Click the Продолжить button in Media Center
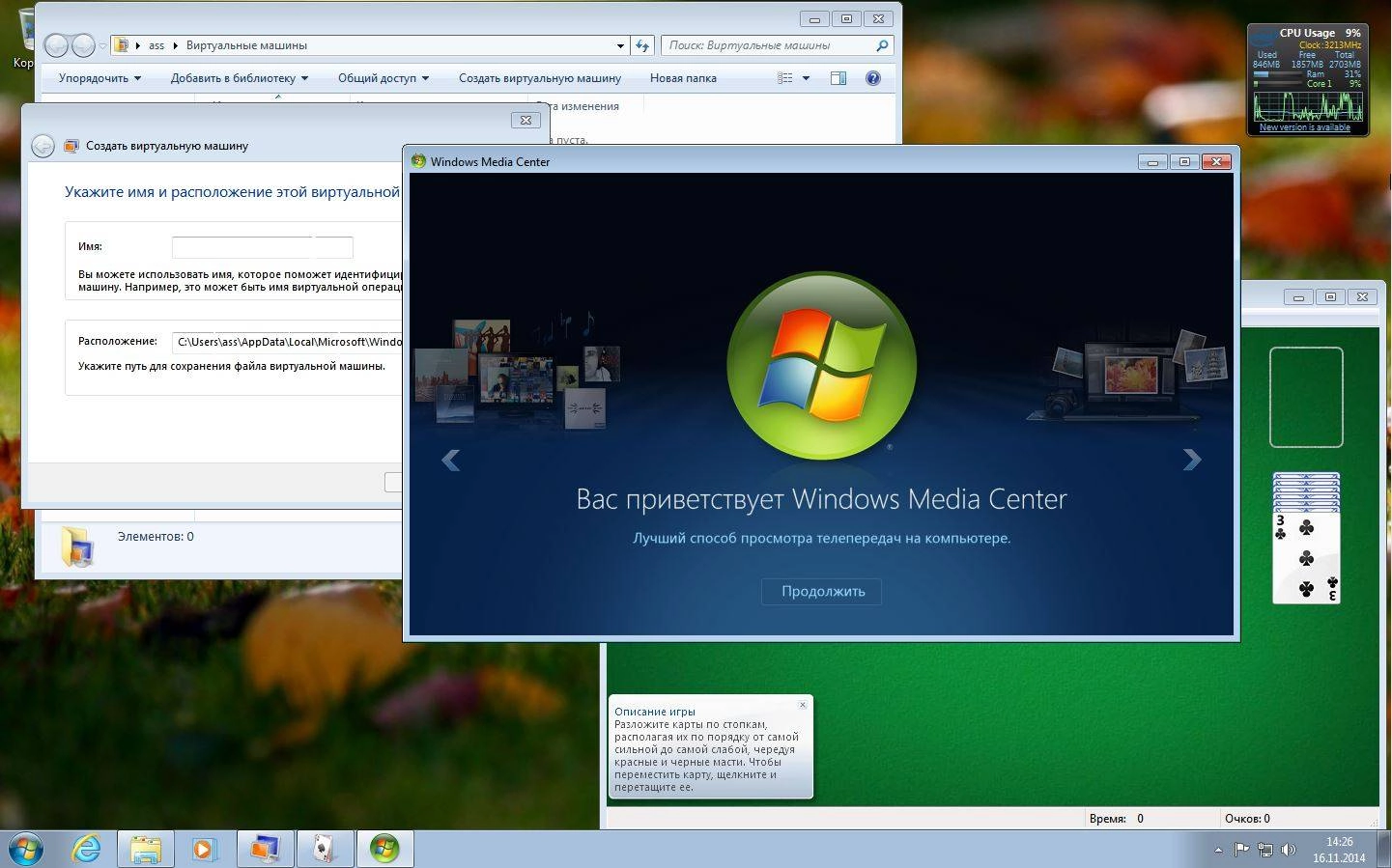The width and height of the screenshot is (1392, 868). click(x=822, y=591)
